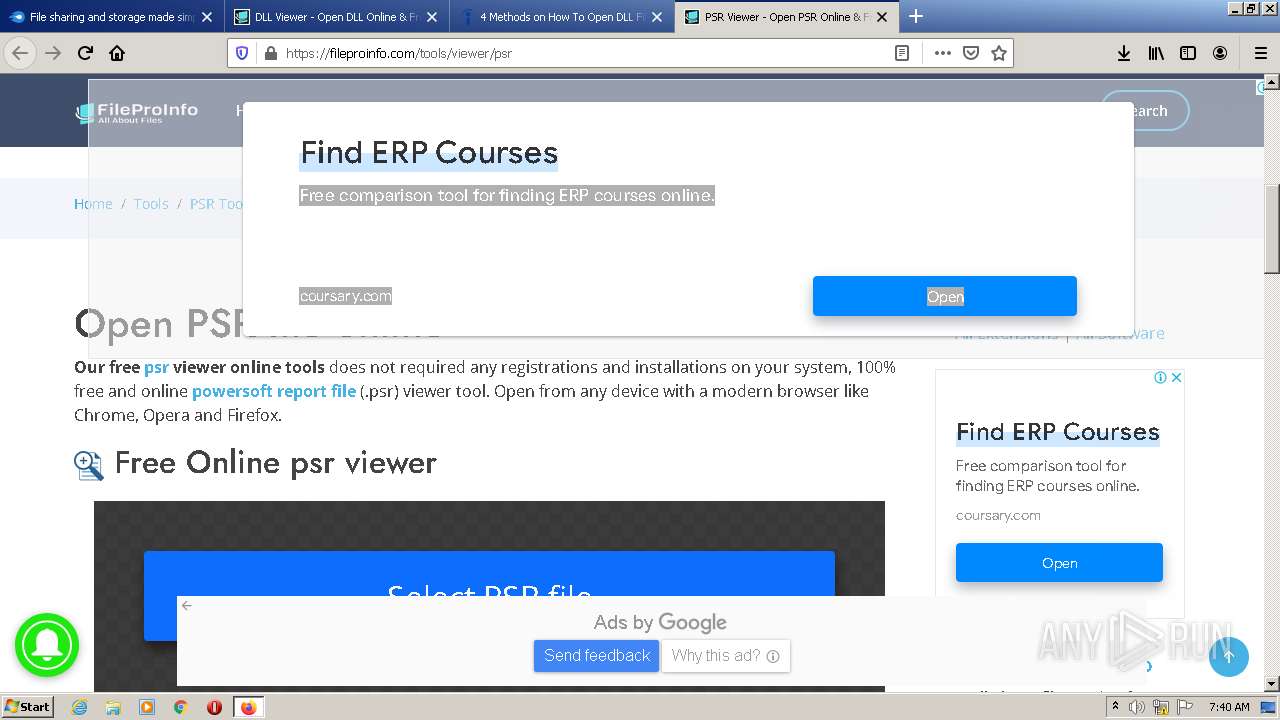Open Windows Explorer folder from taskbar
The image size is (1280, 720).
tap(113, 707)
